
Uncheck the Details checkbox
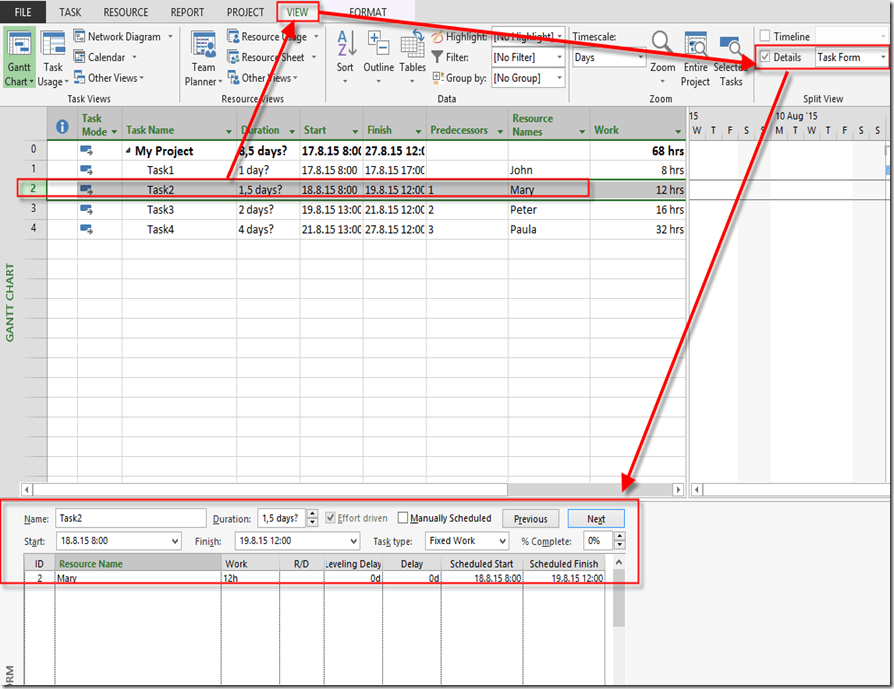click(765, 58)
